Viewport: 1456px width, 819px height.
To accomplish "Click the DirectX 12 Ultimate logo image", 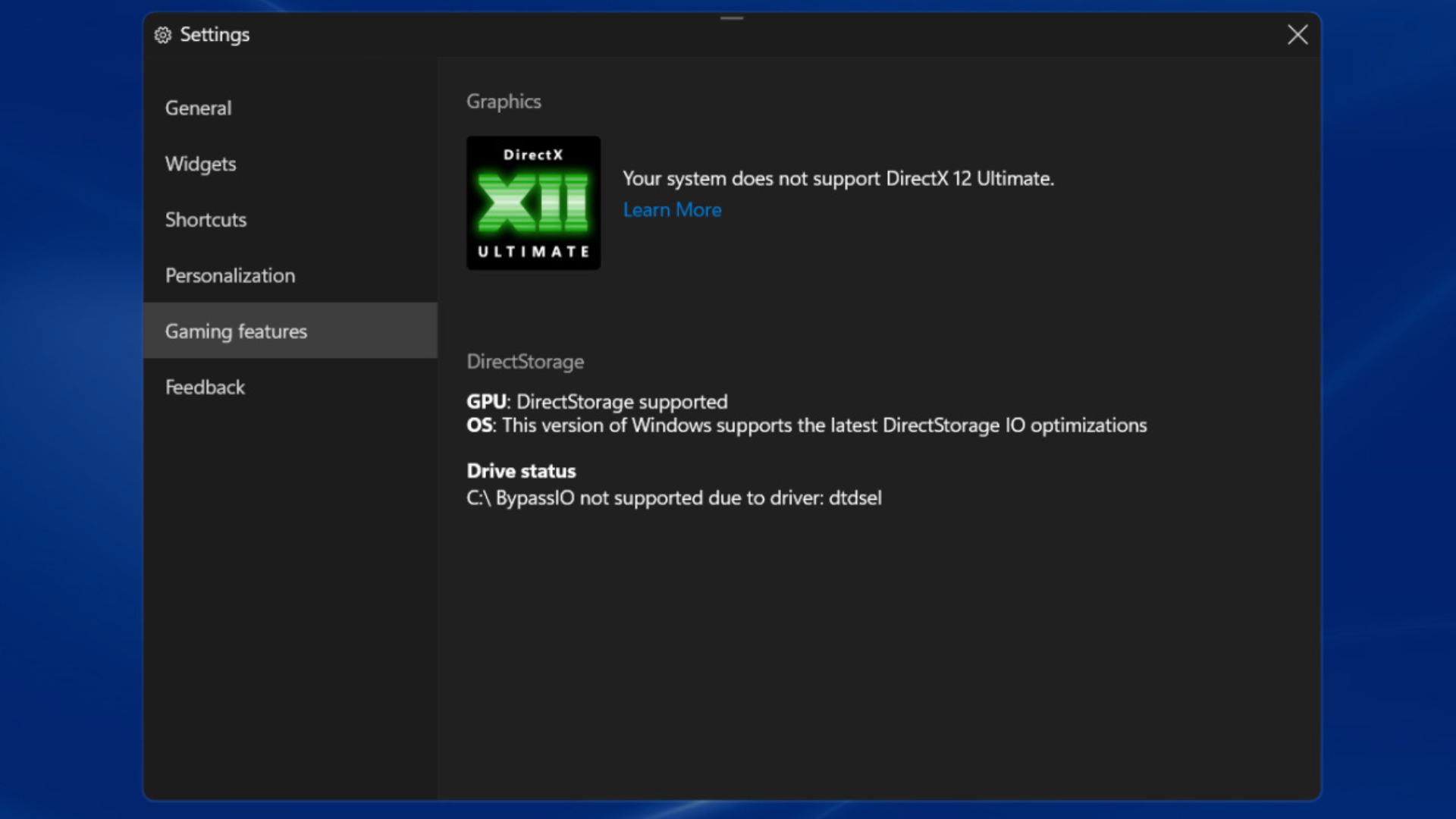I will [x=533, y=203].
